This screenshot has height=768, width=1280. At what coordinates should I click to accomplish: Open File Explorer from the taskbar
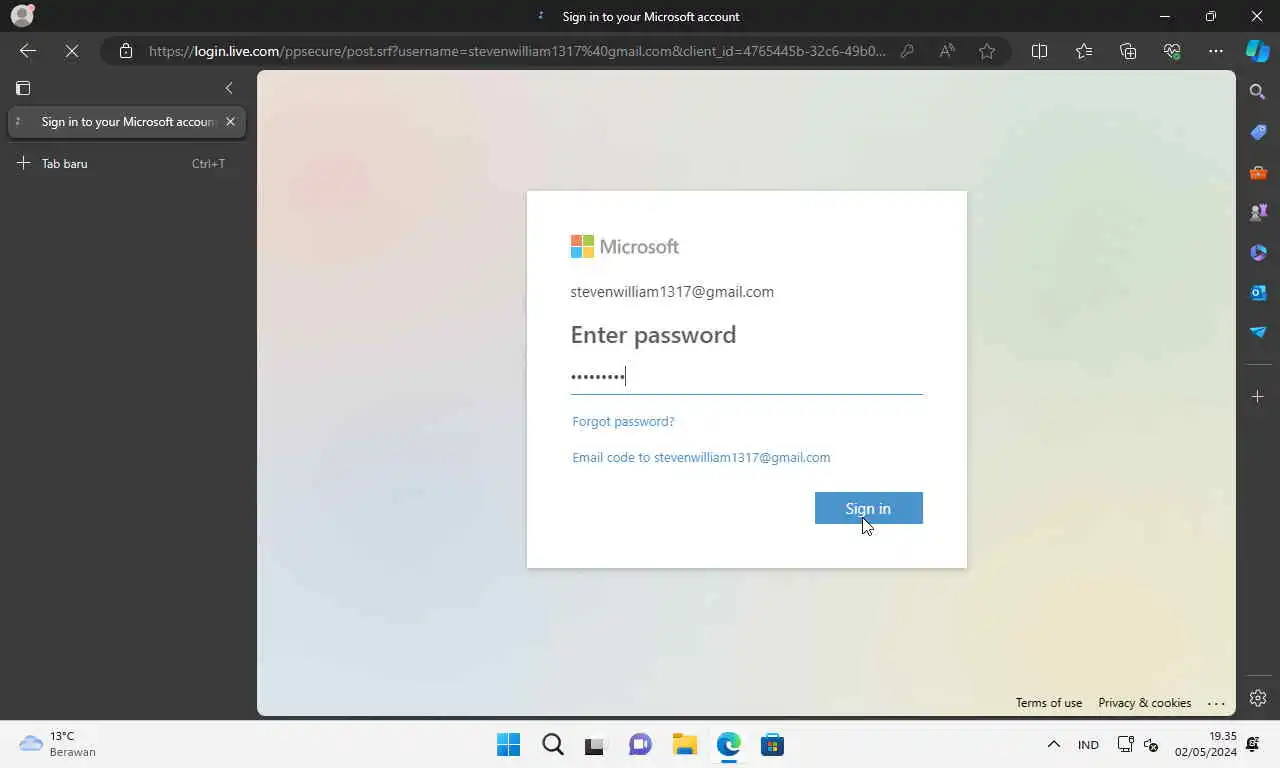click(x=684, y=745)
